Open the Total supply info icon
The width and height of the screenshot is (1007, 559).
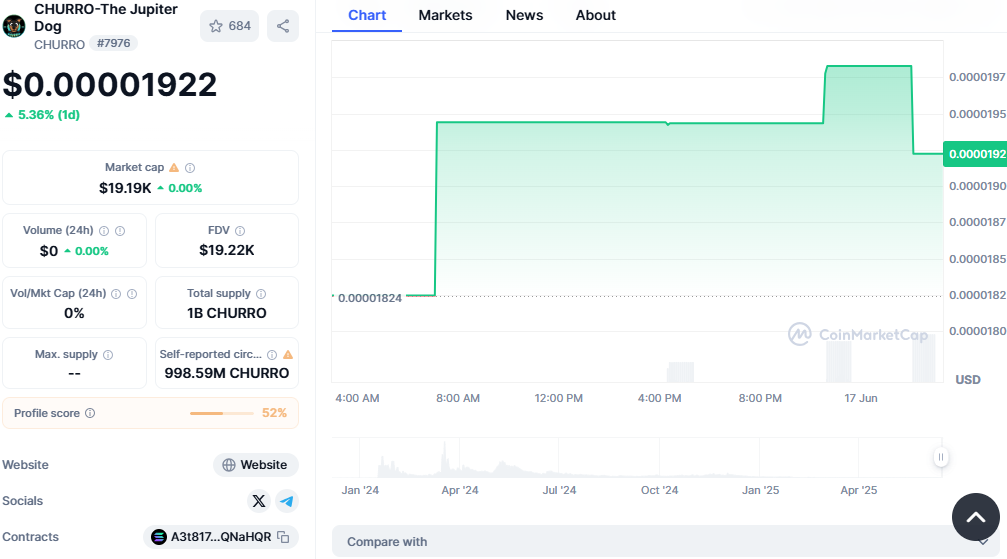(x=261, y=294)
